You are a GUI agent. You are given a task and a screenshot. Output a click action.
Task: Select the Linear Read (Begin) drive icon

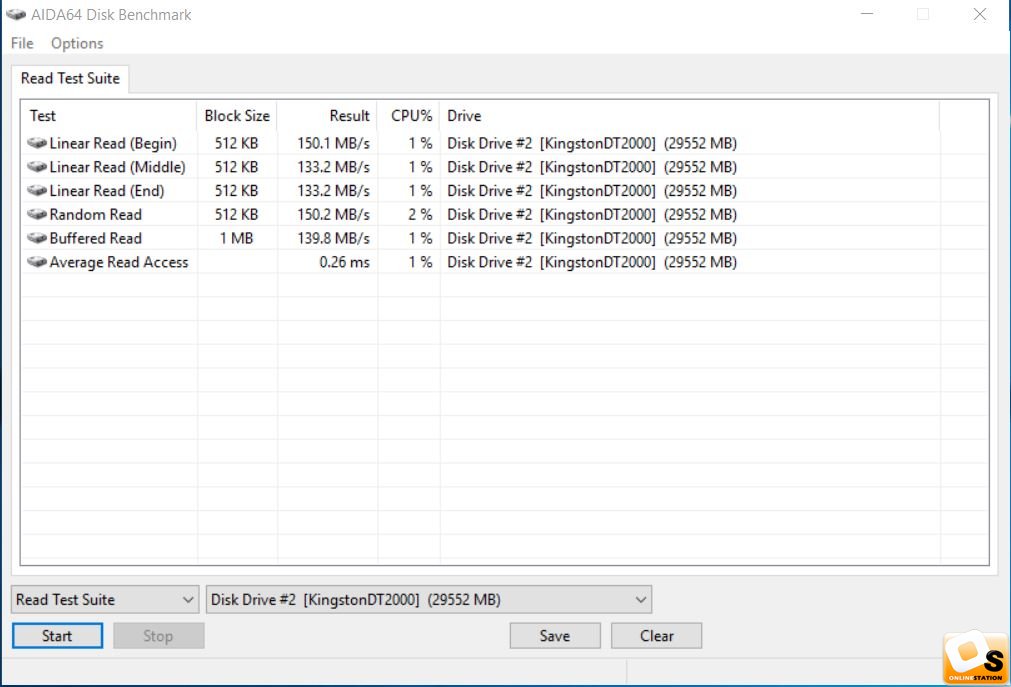[37, 143]
